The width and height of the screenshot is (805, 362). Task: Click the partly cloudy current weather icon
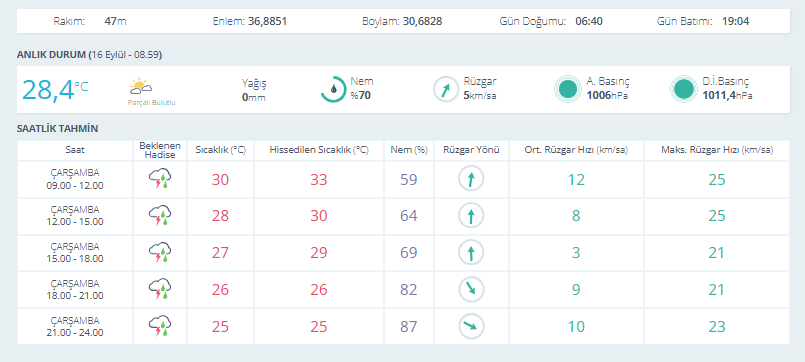pos(141,86)
